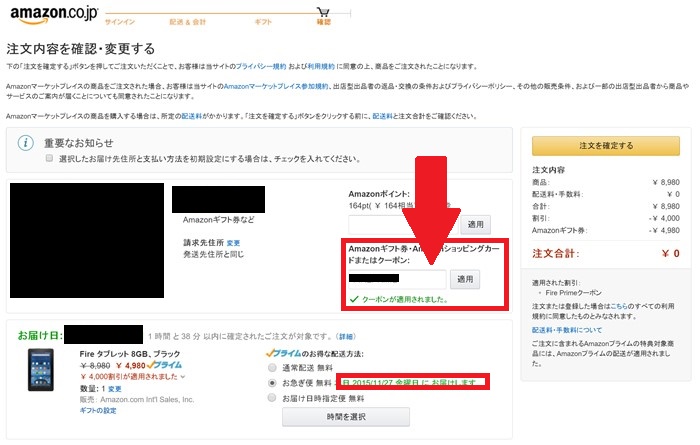Open 利用規約 link
700x445 pixels.
tap(321, 67)
